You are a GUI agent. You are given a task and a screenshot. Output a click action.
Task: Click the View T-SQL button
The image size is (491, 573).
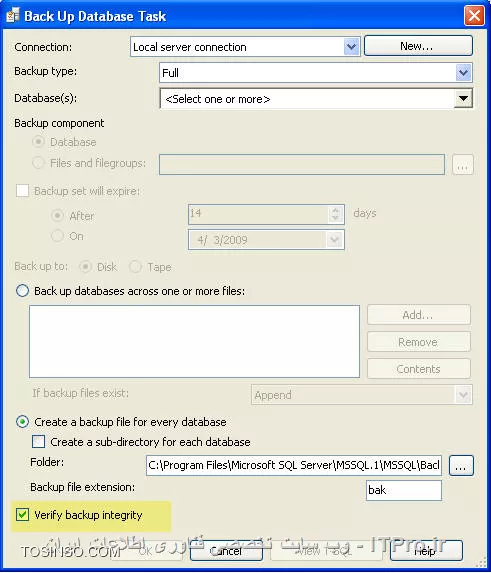[326, 551]
